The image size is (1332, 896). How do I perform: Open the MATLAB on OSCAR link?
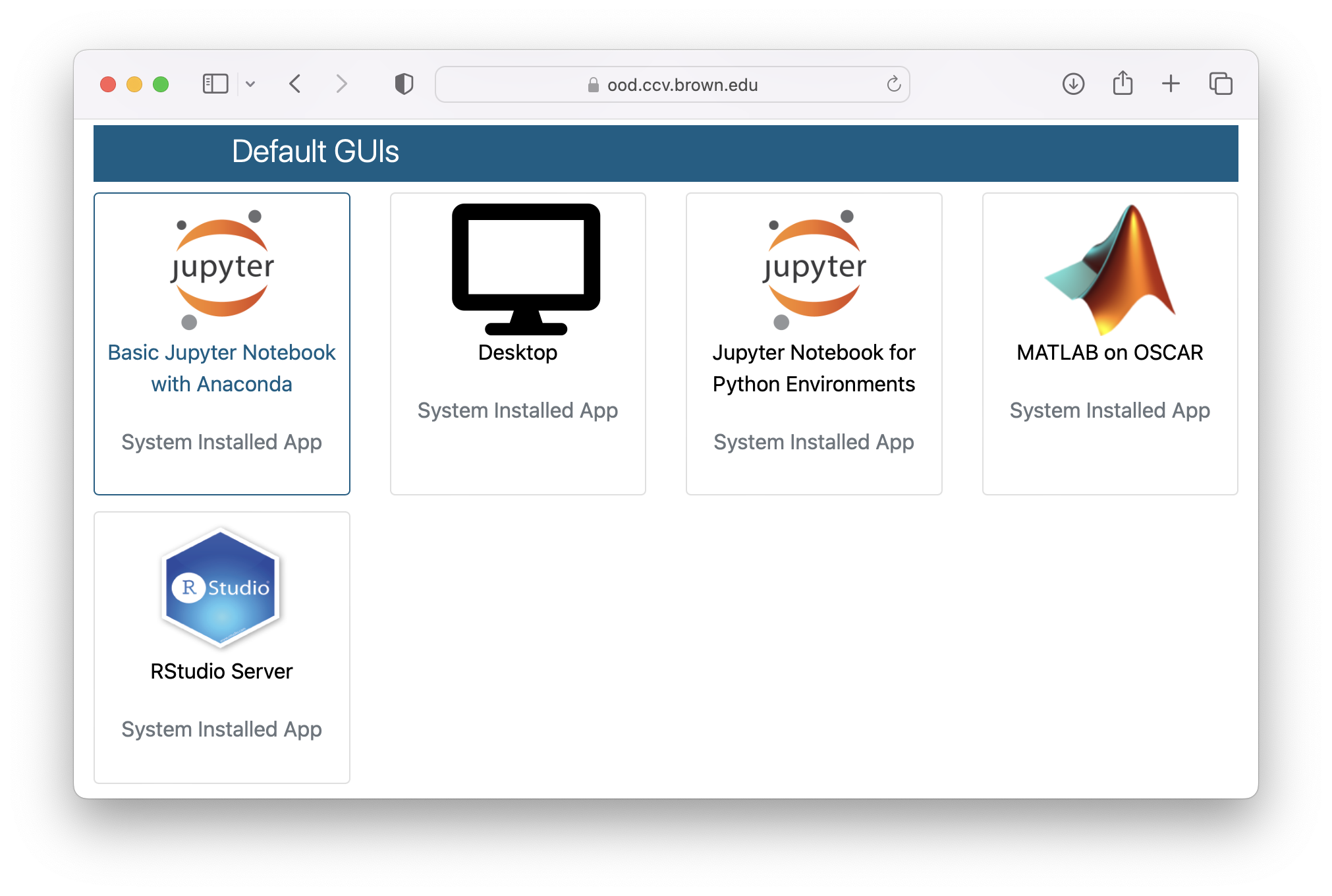click(1110, 352)
